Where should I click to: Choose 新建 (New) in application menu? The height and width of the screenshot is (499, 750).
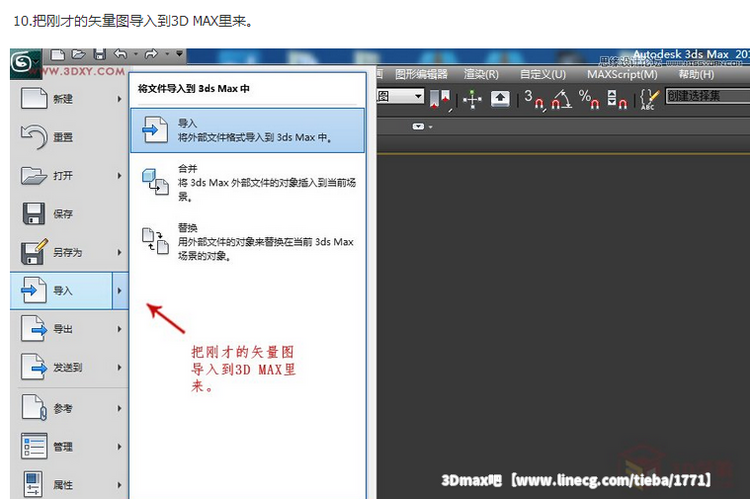click(x=69, y=99)
